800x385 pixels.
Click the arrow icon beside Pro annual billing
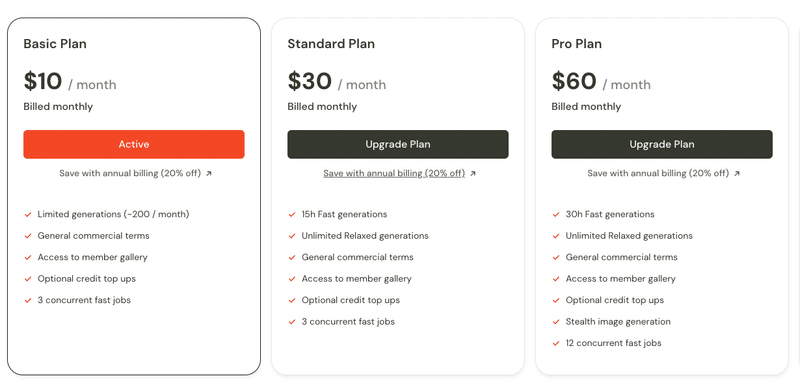[x=737, y=174]
